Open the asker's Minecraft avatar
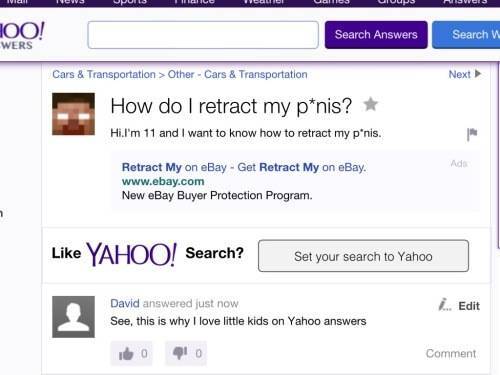 pyautogui.click(x=73, y=114)
